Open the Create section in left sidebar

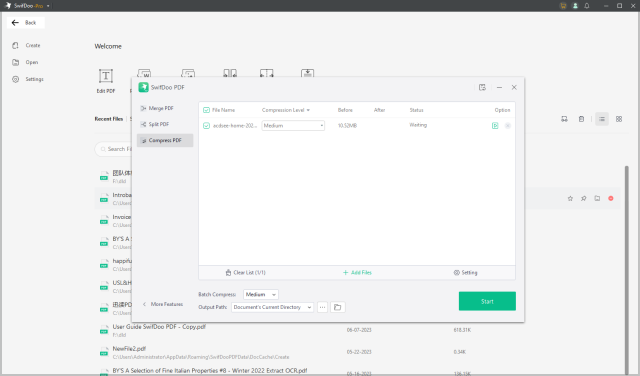click(x=27, y=45)
